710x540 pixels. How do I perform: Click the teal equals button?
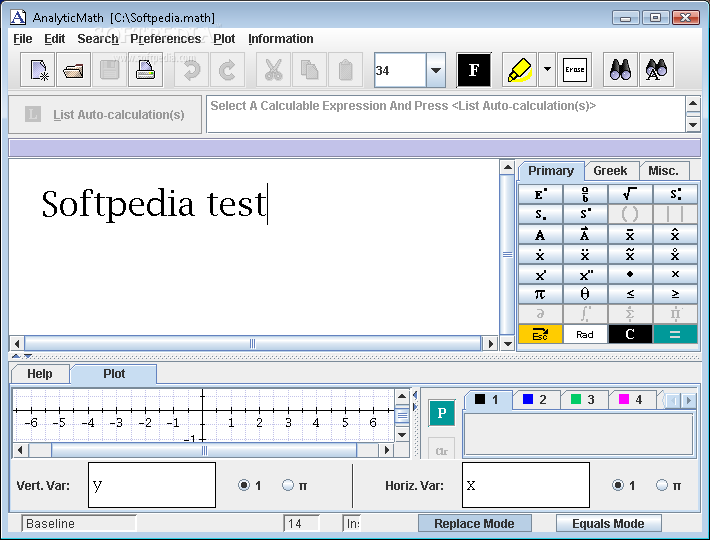pyautogui.click(x=675, y=334)
